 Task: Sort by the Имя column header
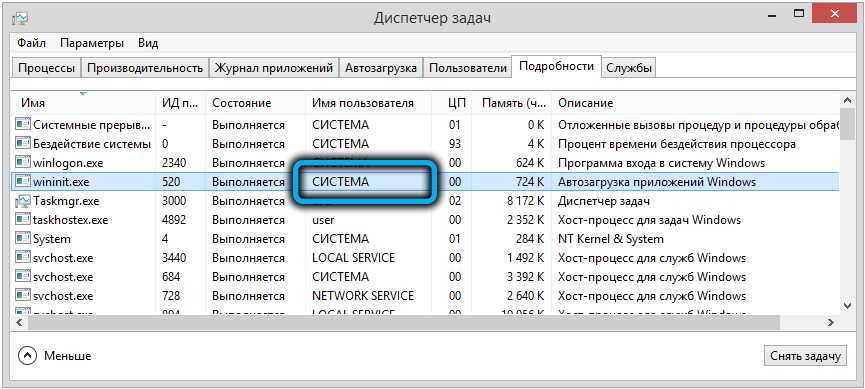(x=84, y=103)
